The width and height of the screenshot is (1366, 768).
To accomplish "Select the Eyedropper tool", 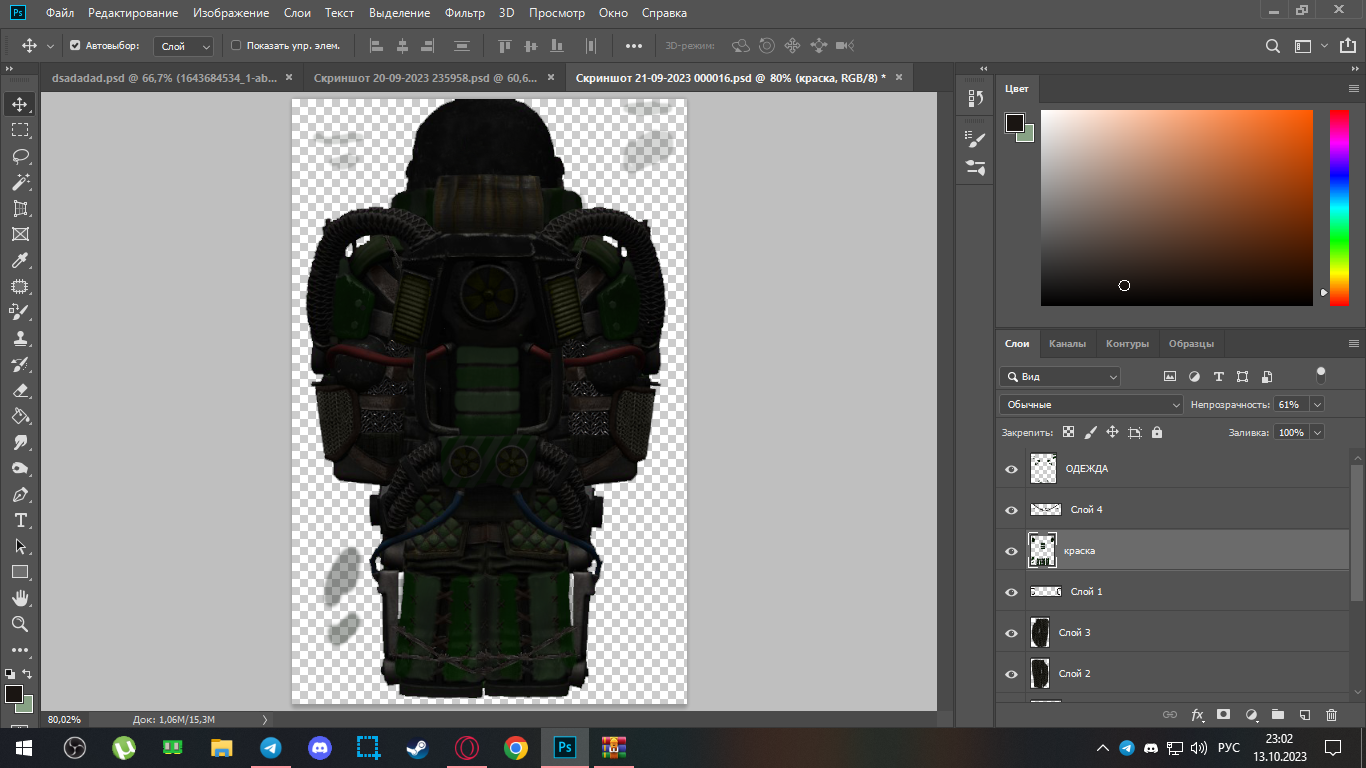I will pos(20,260).
